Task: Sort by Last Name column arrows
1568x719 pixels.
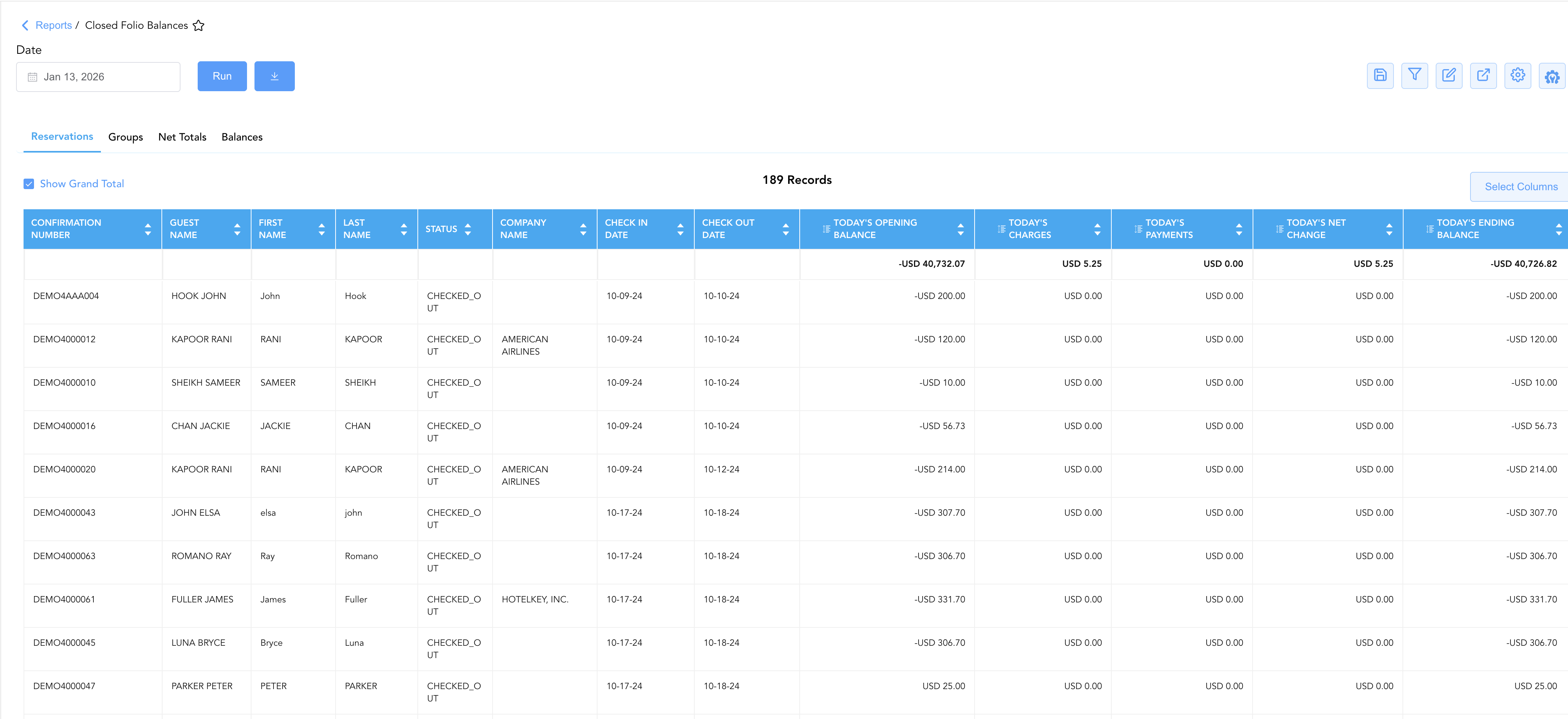Action: [404, 229]
